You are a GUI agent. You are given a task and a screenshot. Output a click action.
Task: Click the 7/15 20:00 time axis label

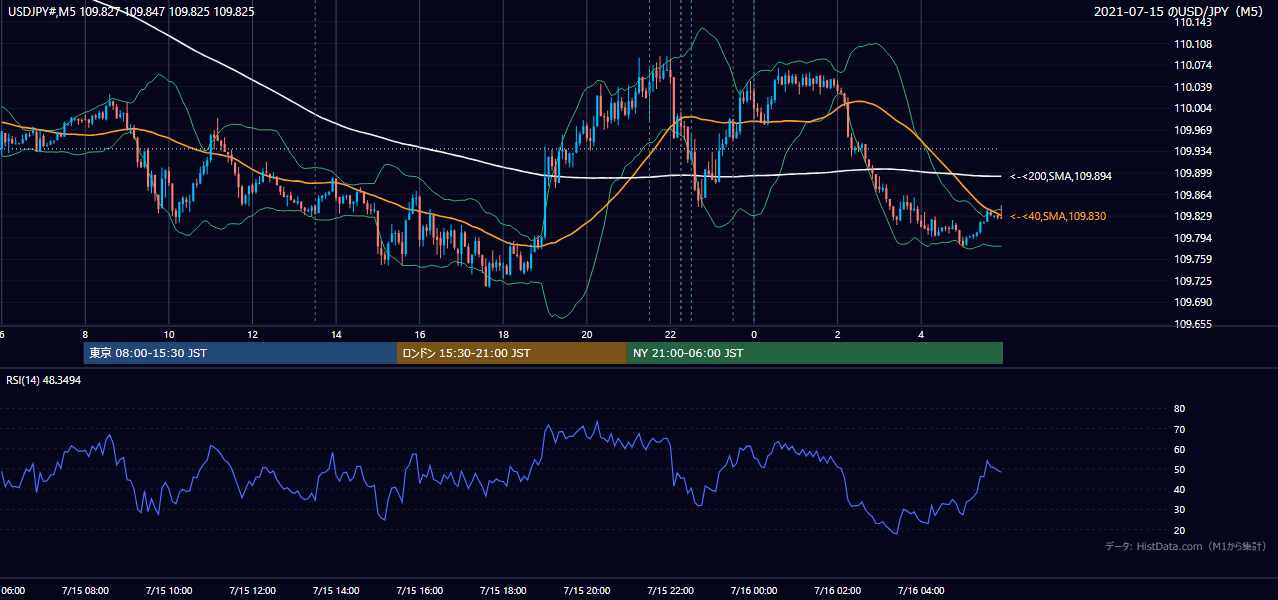[x=587, y=590]
